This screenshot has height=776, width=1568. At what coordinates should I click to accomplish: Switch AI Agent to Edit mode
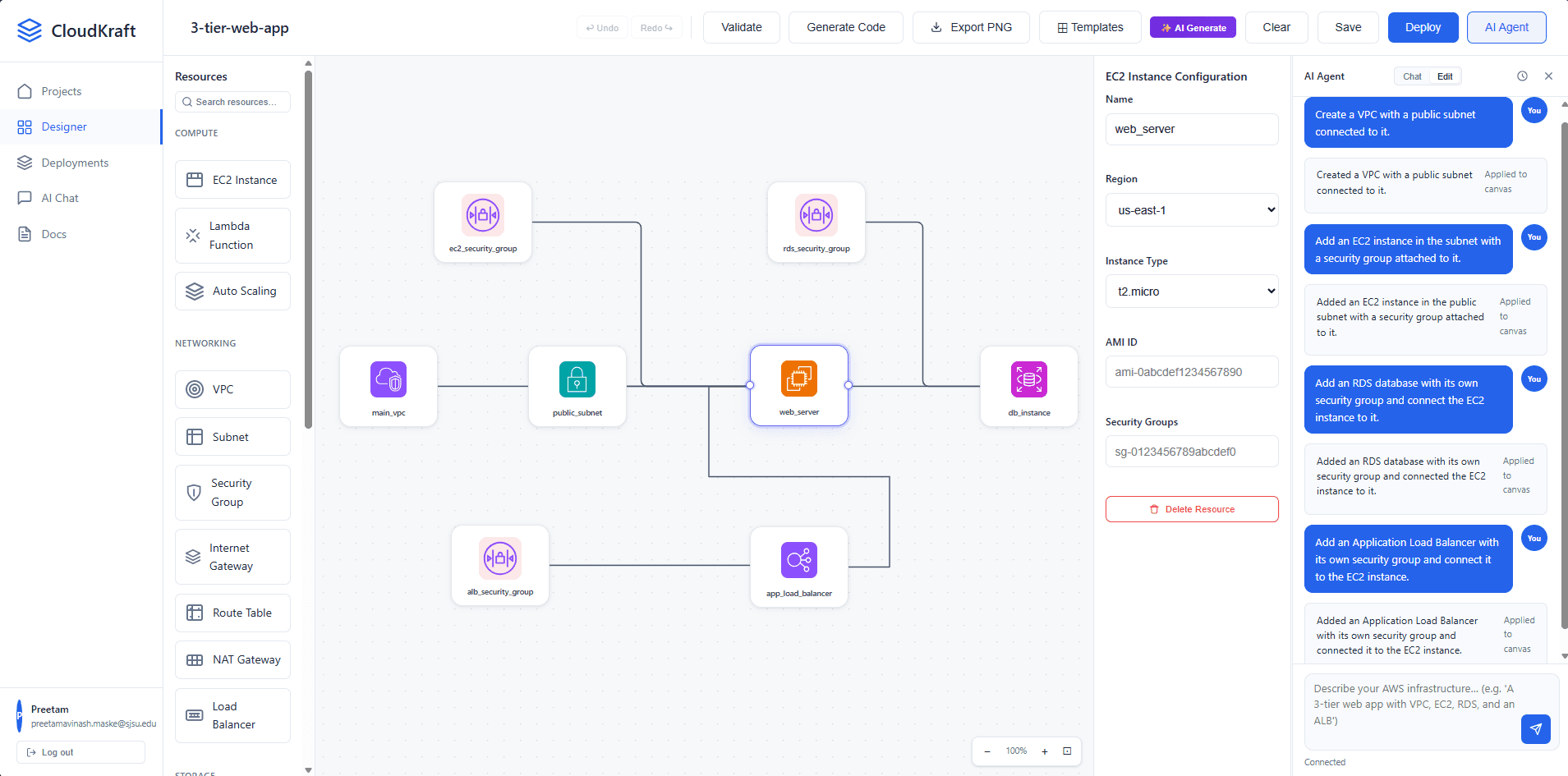pos(1445,76)
